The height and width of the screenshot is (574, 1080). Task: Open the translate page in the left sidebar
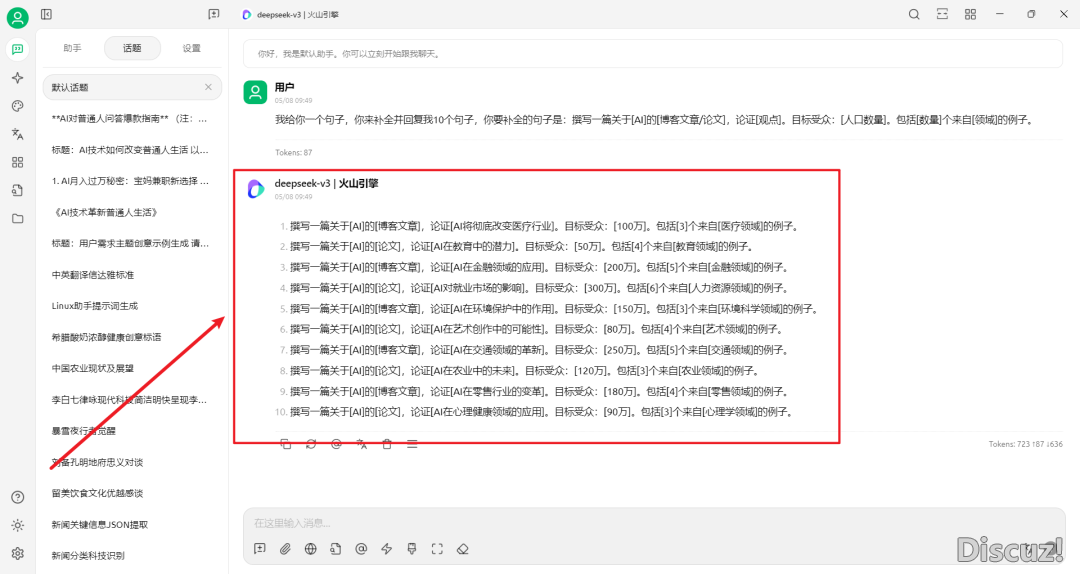17,133
